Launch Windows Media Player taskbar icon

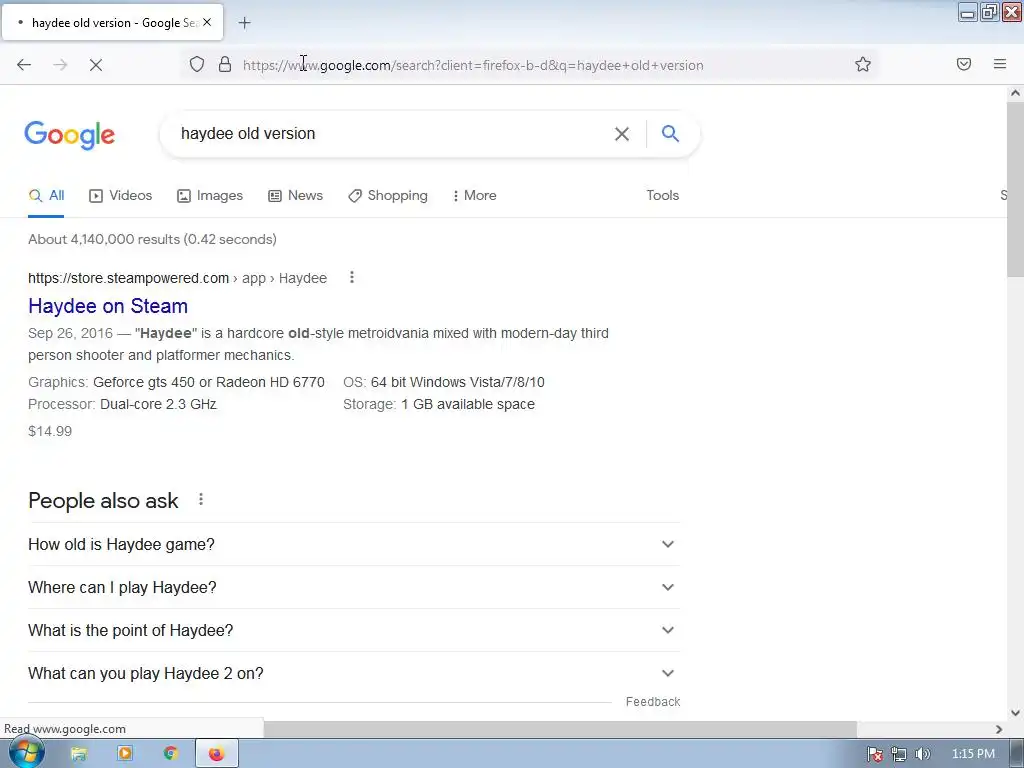(125, 754)
